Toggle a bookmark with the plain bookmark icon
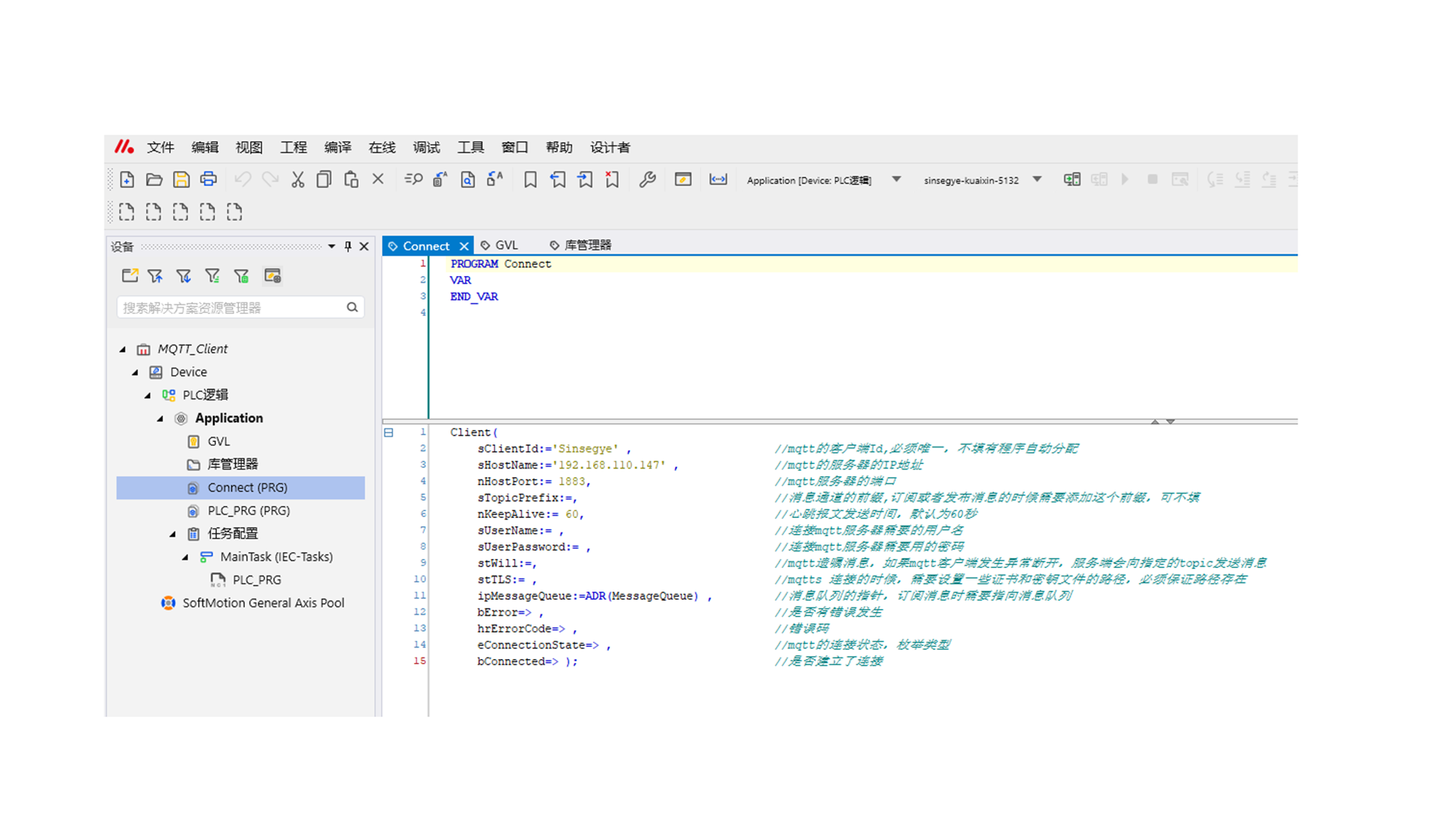The width and height of the screenshot is (1456, 819). pos(530,180)
